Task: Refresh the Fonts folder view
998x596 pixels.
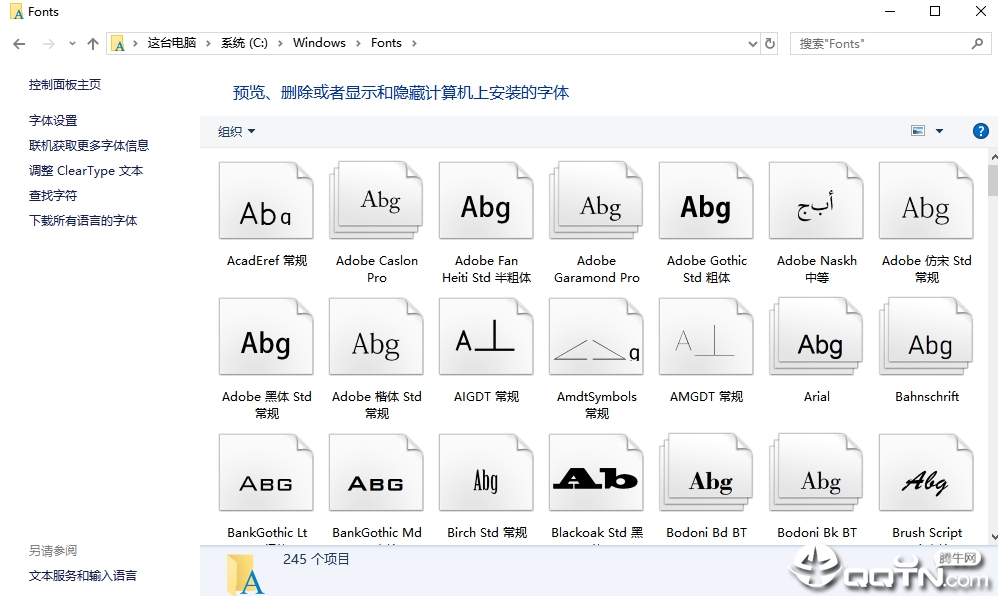Action: 770,44
